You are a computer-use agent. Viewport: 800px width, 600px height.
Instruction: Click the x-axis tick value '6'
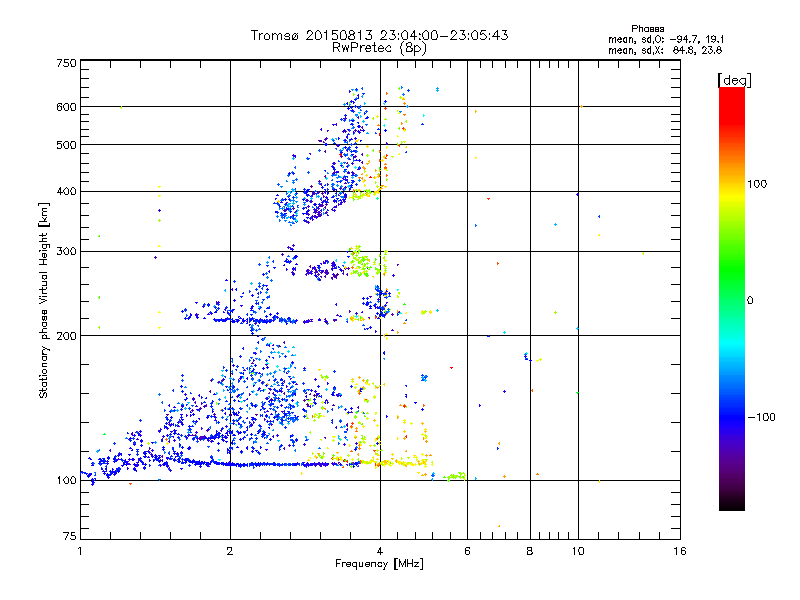pos(467,551)
